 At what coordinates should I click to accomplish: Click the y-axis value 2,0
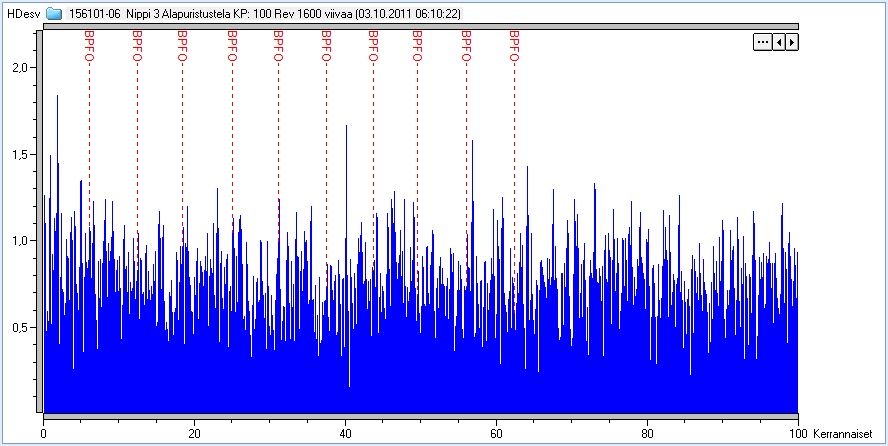20,68
